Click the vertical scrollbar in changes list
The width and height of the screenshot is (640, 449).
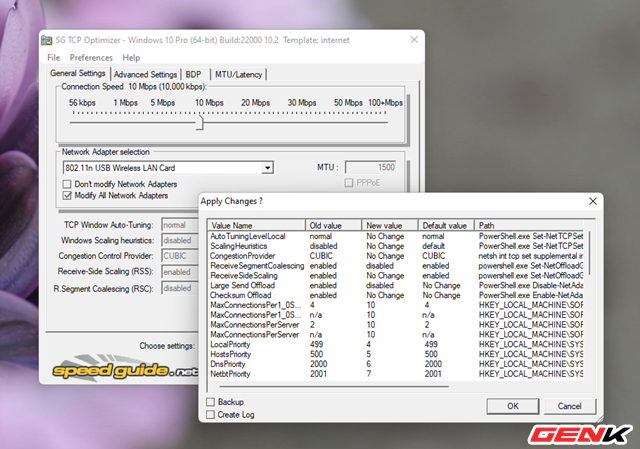pos(589,253)
